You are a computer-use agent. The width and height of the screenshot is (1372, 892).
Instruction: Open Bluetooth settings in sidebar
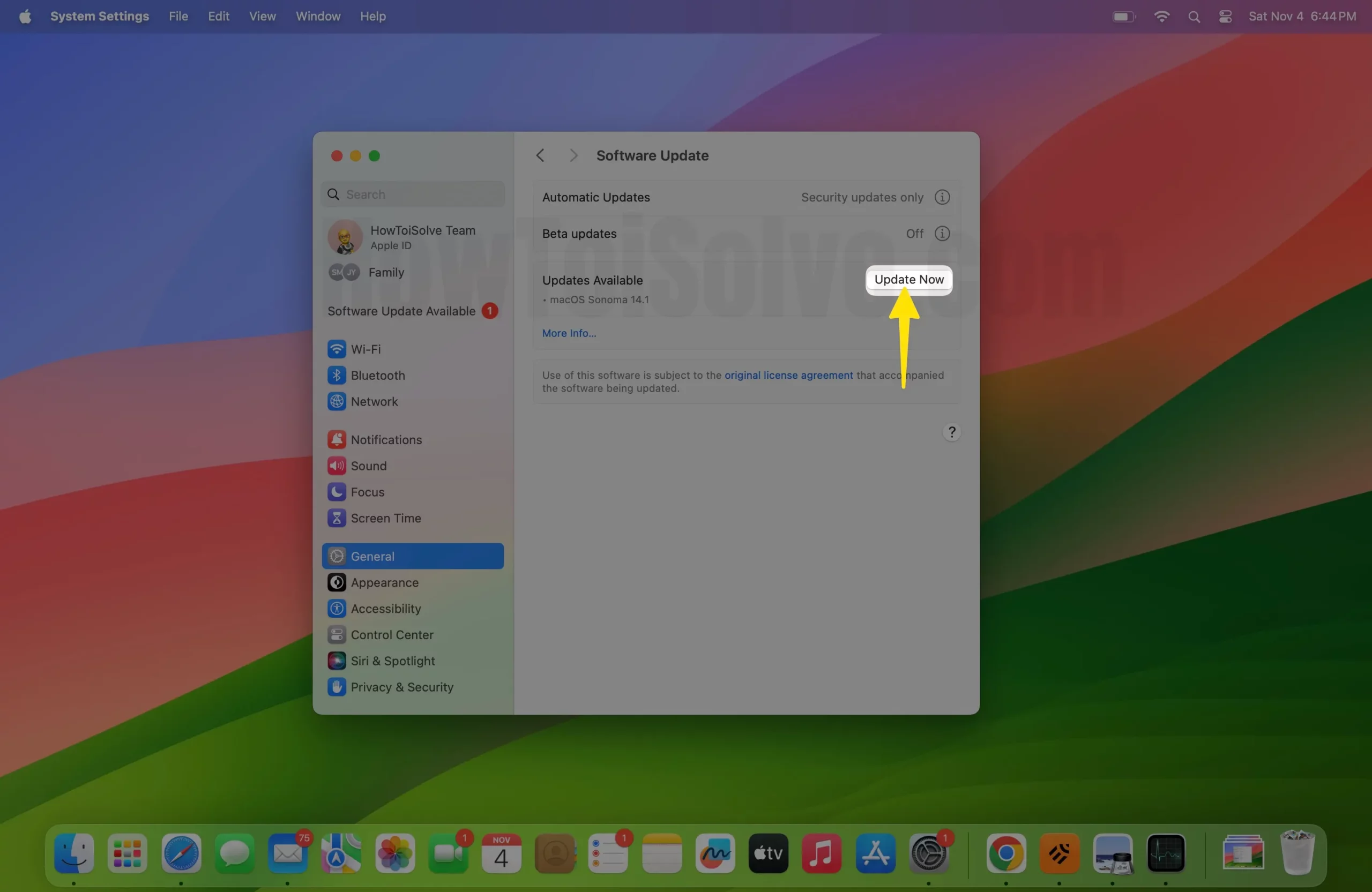pyautogui.click(x=413, y=375)
